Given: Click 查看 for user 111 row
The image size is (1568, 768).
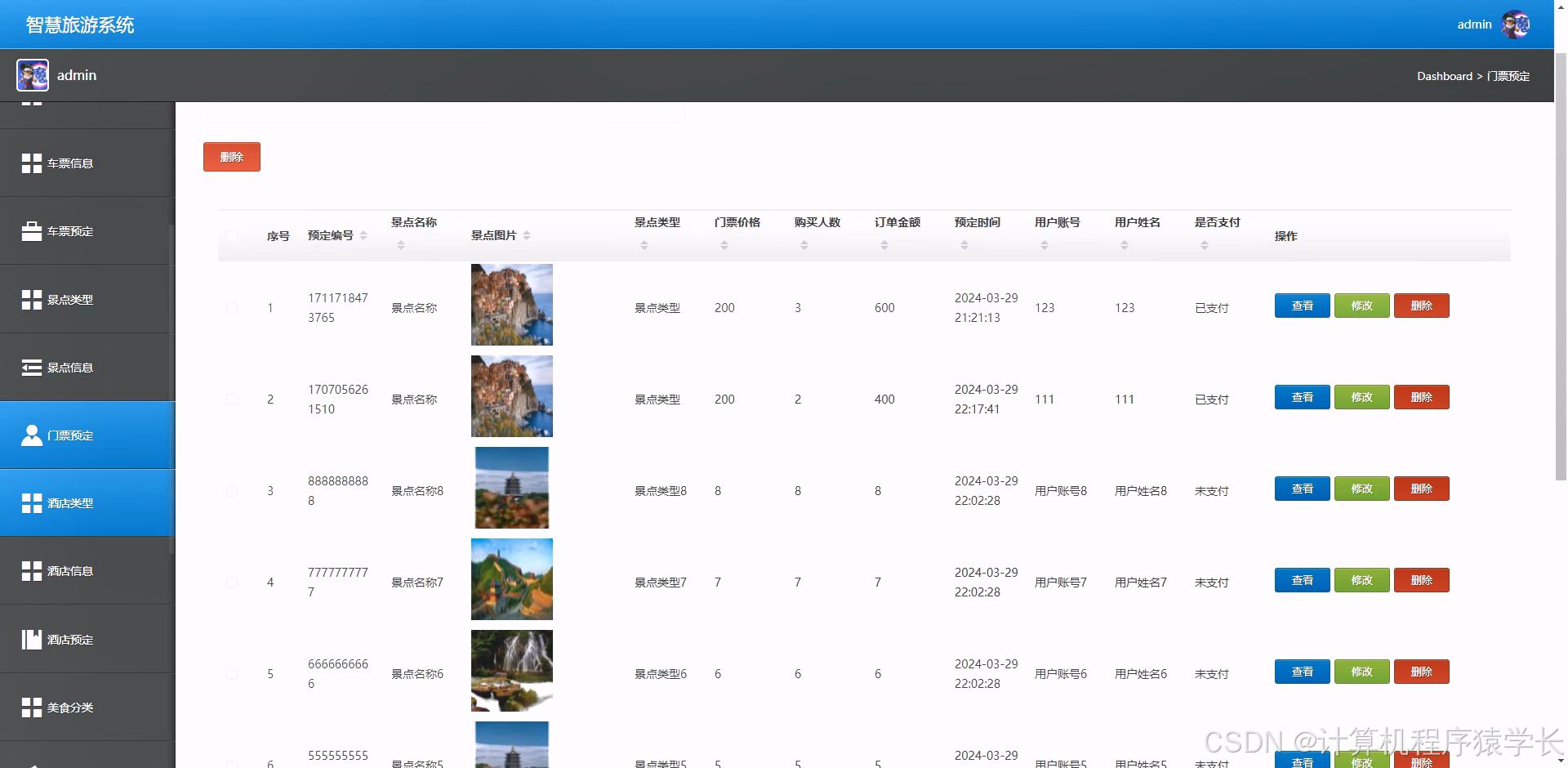Looking at the screenshot, I should [1303, 397].
